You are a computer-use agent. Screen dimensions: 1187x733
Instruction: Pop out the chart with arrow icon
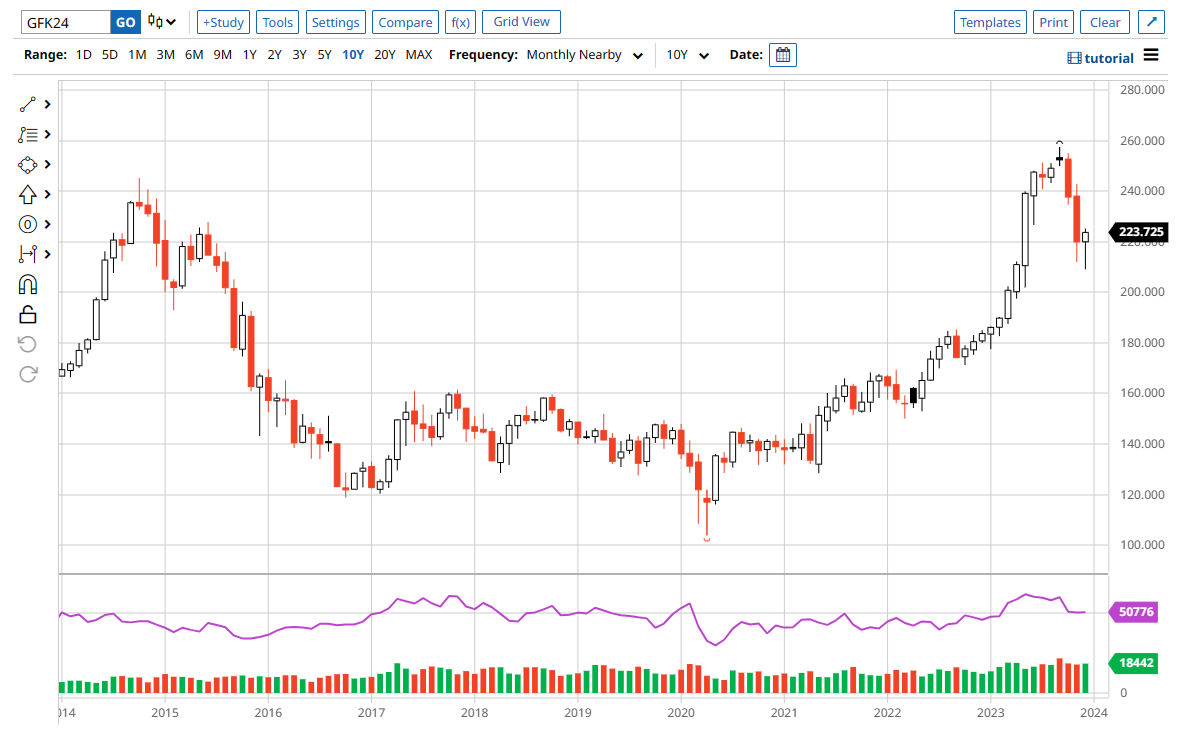pos(1151,22)
